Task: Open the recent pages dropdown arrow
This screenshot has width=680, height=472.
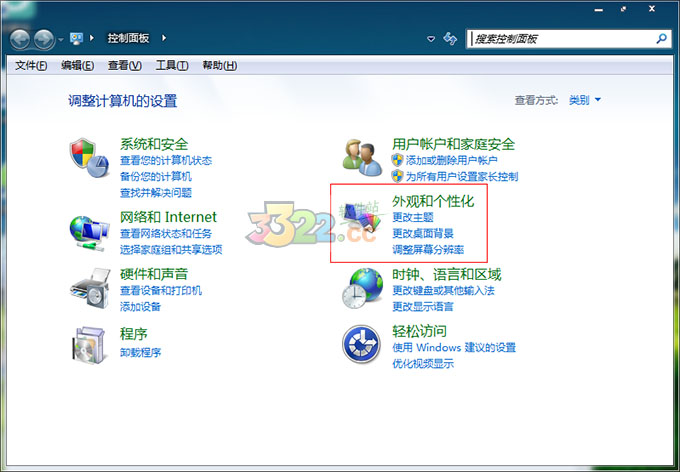Action: [61, 39]
